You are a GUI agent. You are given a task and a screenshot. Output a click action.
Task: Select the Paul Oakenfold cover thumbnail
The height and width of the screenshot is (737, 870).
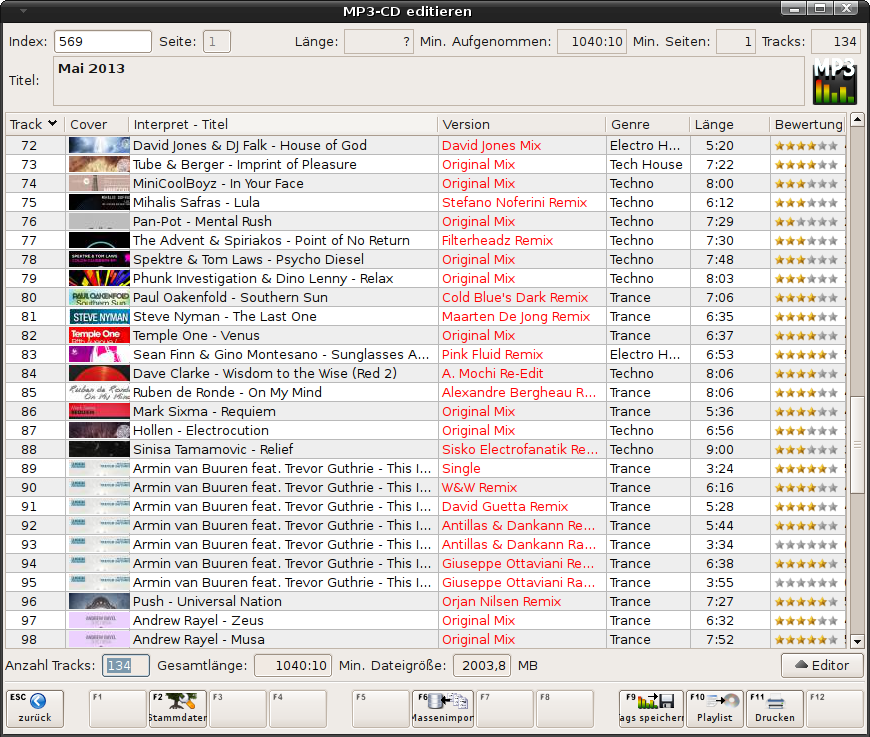click(x=99, y=297)
